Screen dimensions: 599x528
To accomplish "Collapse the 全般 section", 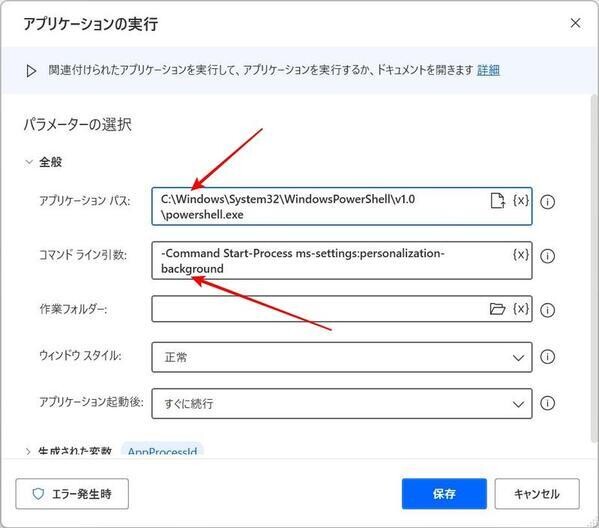I will (29, 162).
